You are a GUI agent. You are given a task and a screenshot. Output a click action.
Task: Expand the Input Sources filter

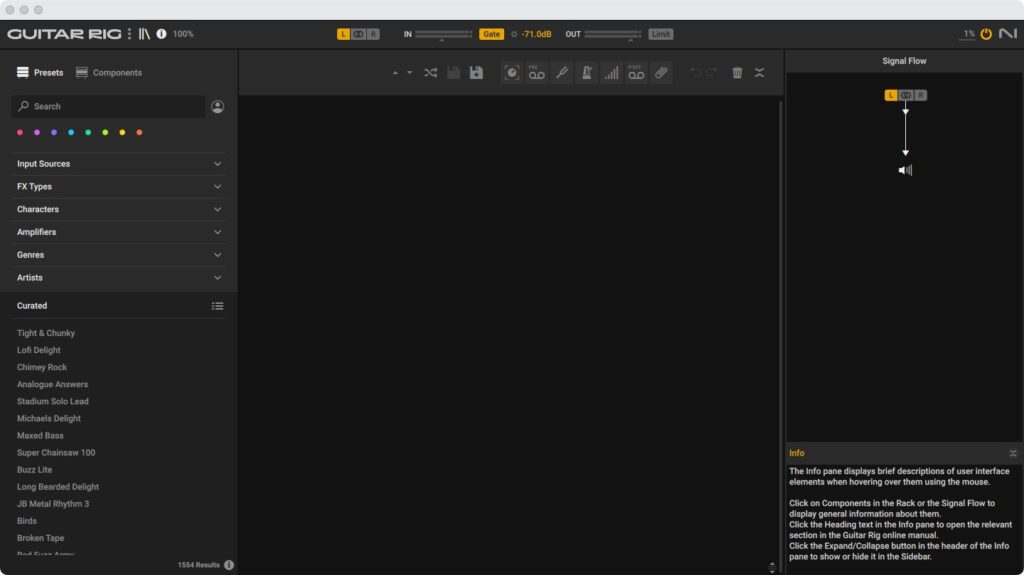click(119, 164)
